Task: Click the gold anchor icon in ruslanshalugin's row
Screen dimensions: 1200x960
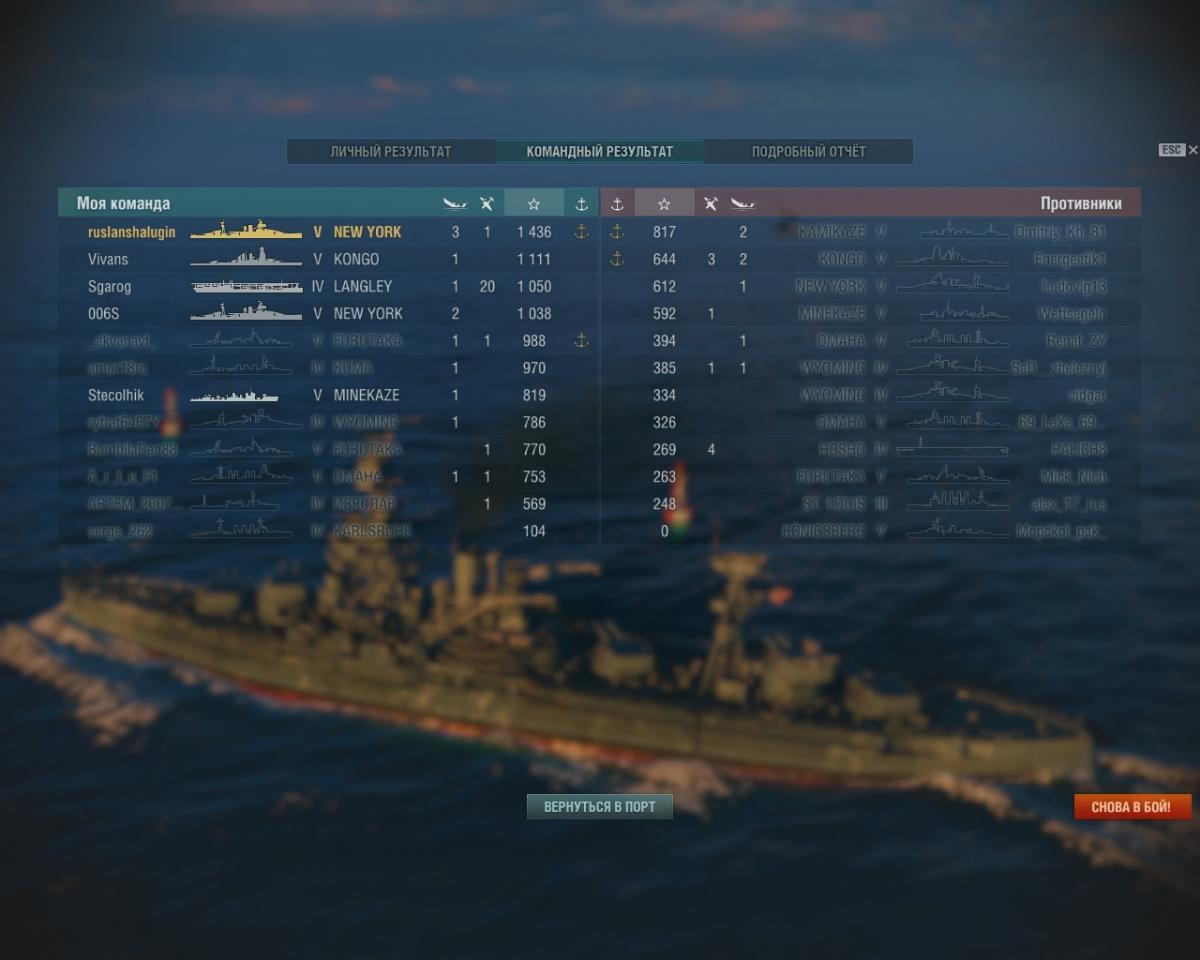Action: (x=582, y=232)
